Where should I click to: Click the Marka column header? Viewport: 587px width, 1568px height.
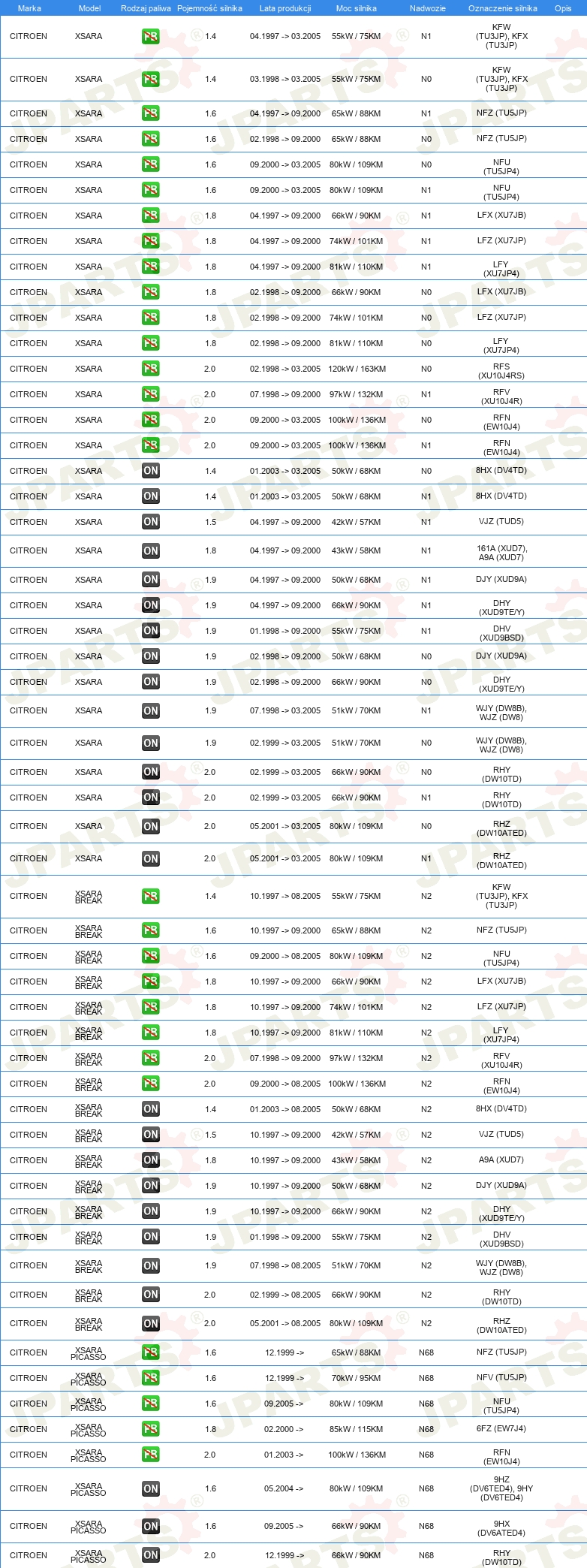coord(29,8)
